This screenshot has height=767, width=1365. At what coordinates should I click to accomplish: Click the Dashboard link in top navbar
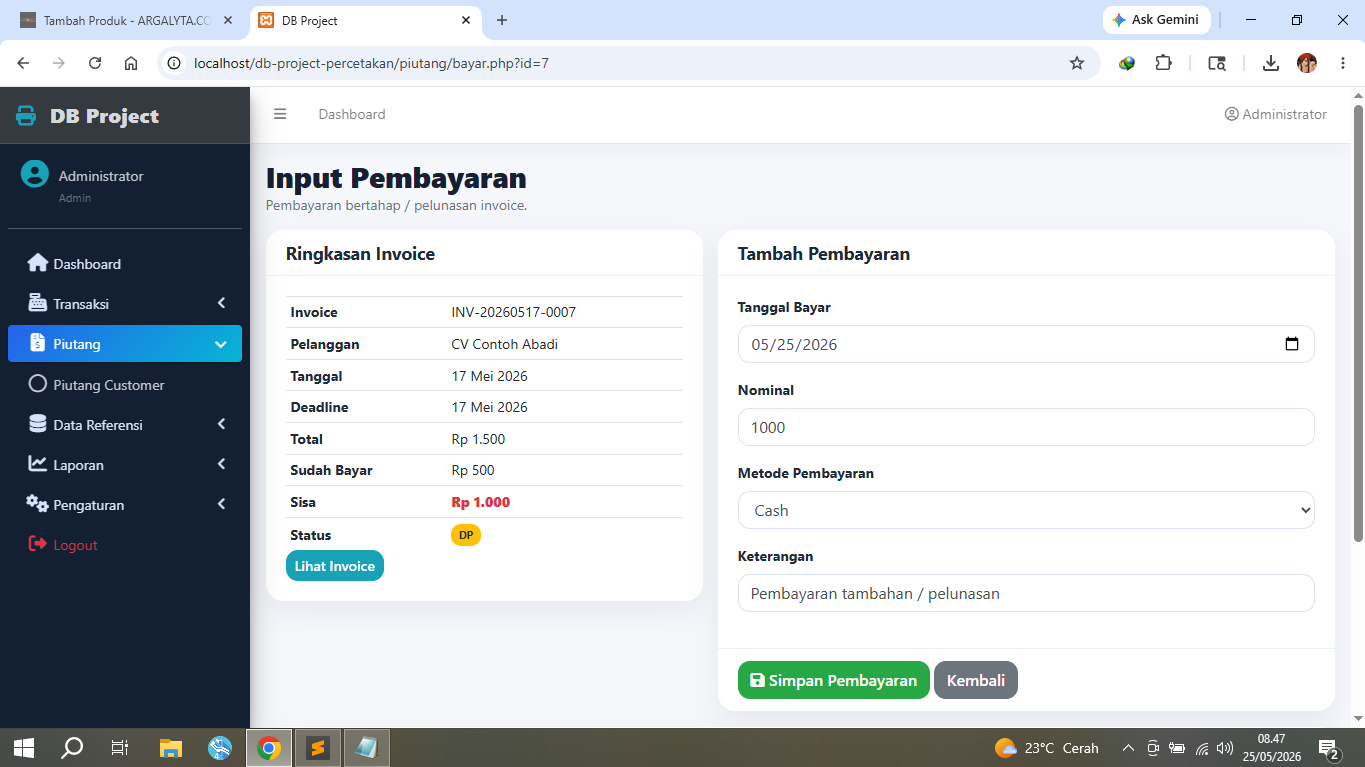pos(352,114)
